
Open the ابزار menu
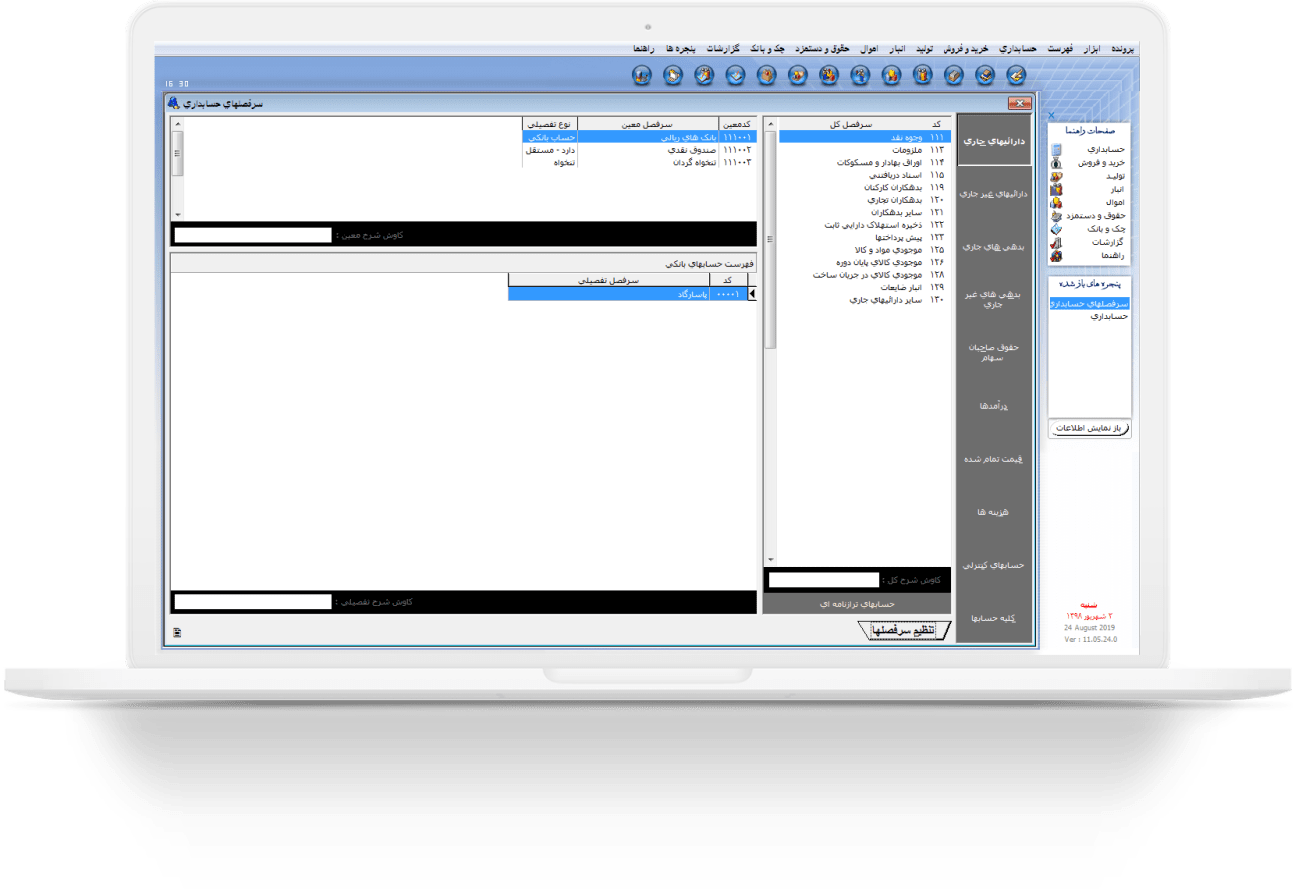1092,49
